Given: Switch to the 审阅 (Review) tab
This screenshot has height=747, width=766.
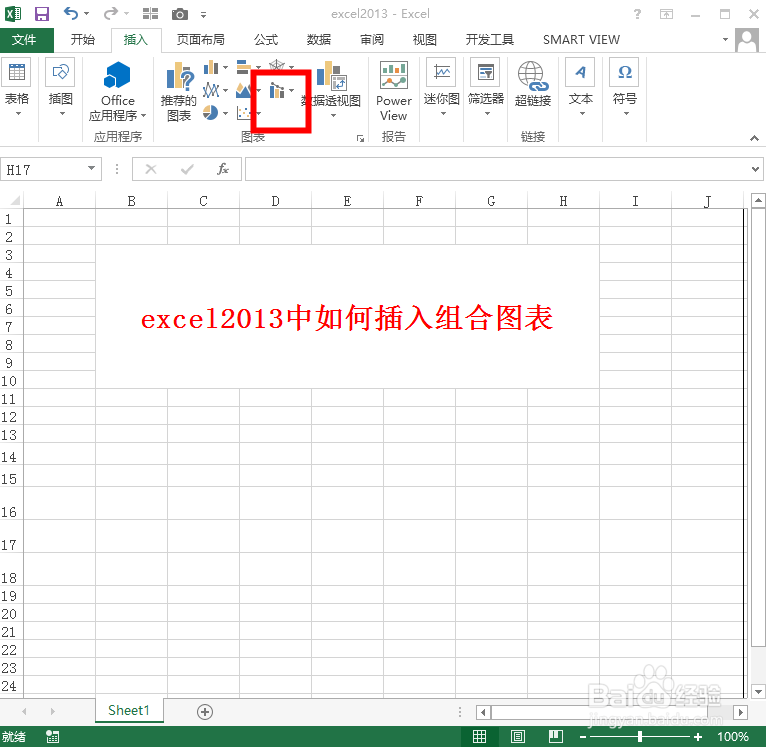Looking at the screenshot, I should [x=372, y=40].
